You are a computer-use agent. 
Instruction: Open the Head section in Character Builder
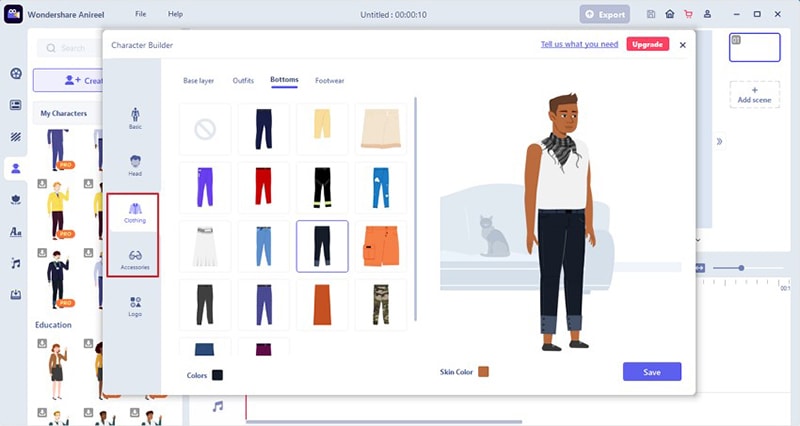click(x=135, y=165)
